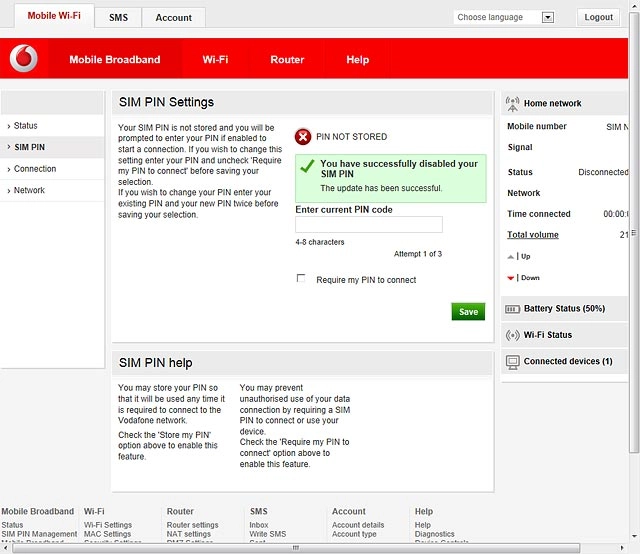Log out using the Logout button
Viewport: 640px width, 554px height.
[598, 17]
